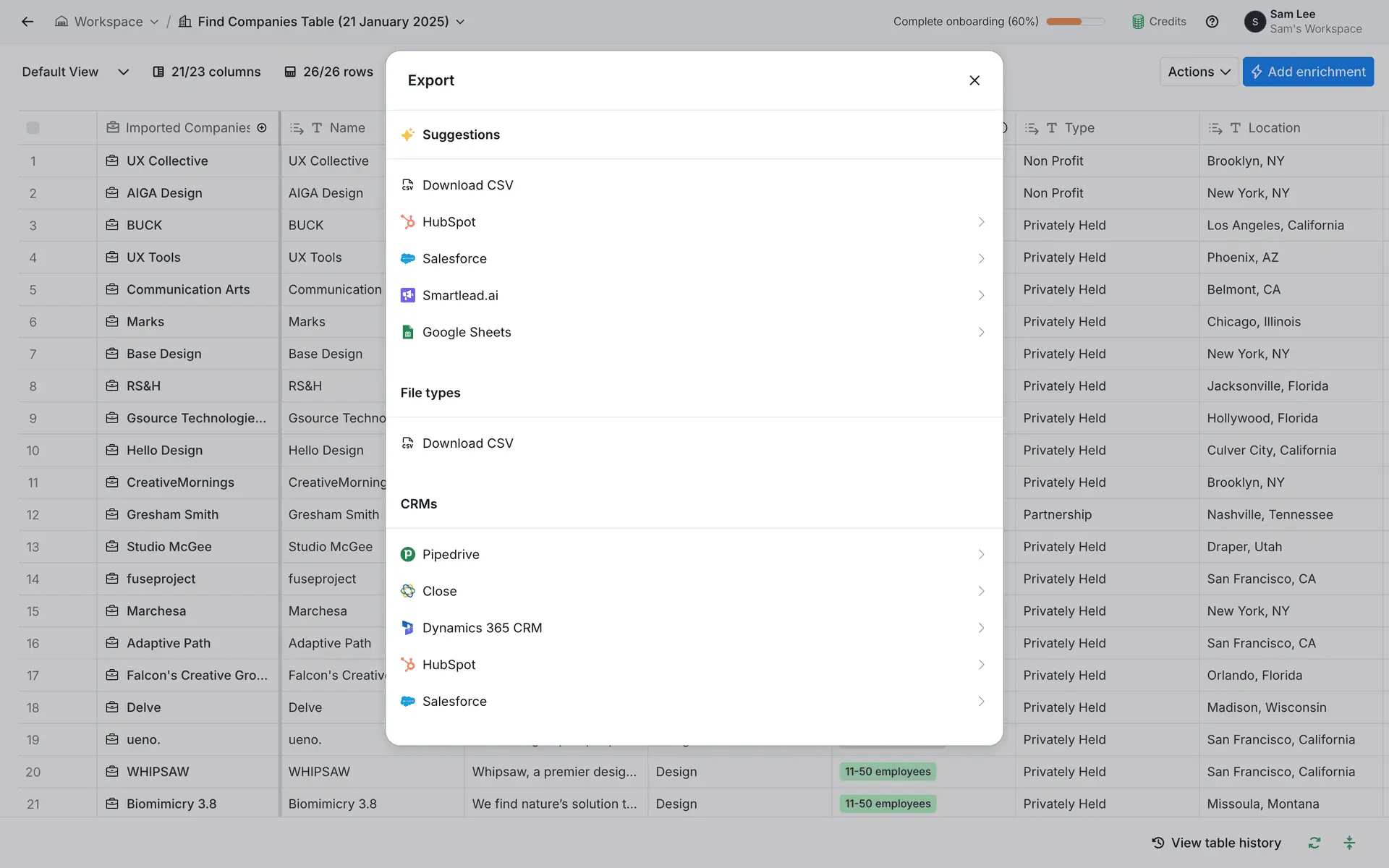Image resolution: width=1389 pixels, height=868 pixels.
Task: Click the back arrow icon
Action: [x=27, y=22]
